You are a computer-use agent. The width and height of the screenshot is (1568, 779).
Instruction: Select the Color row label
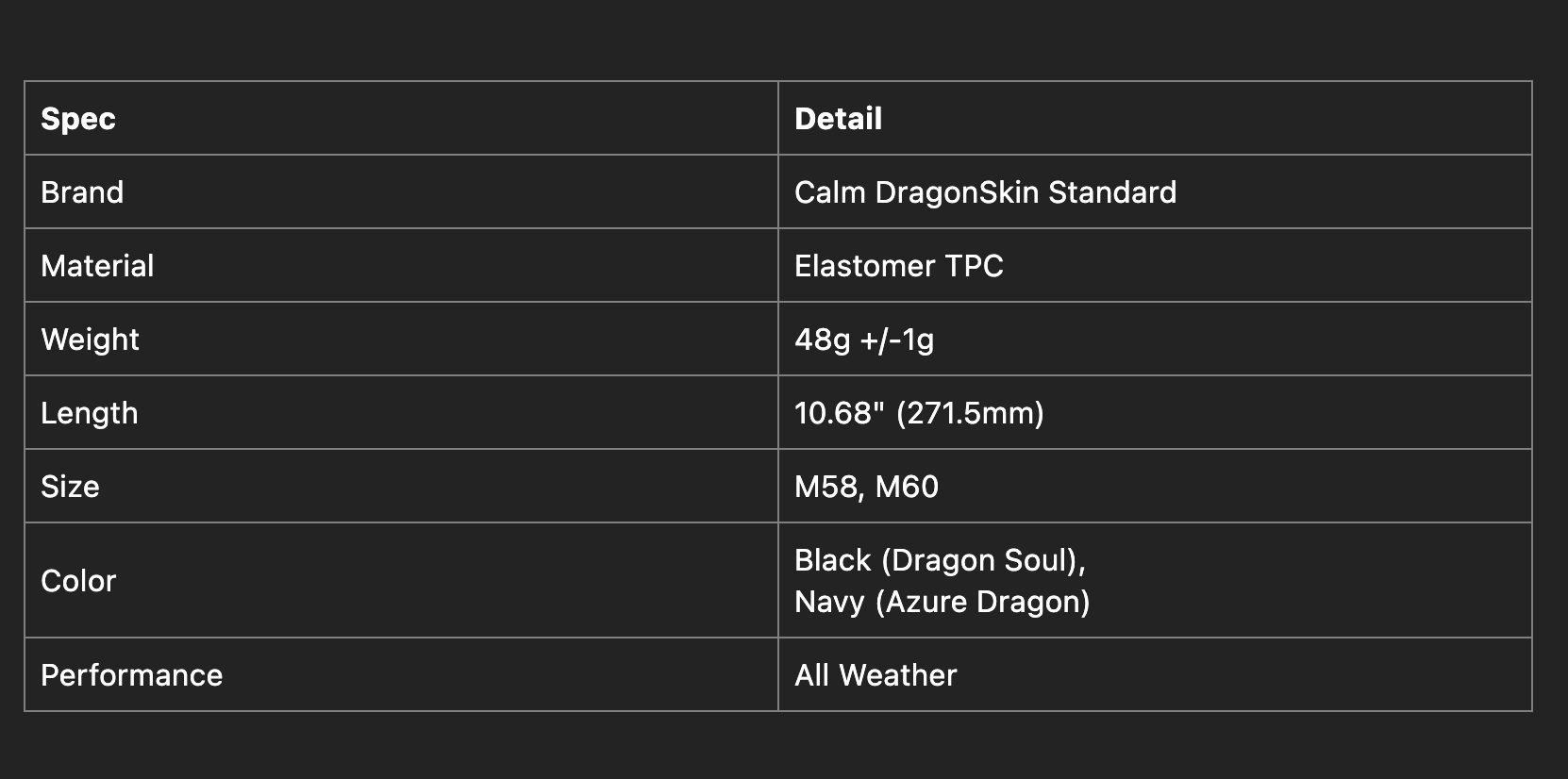[78, 581]
